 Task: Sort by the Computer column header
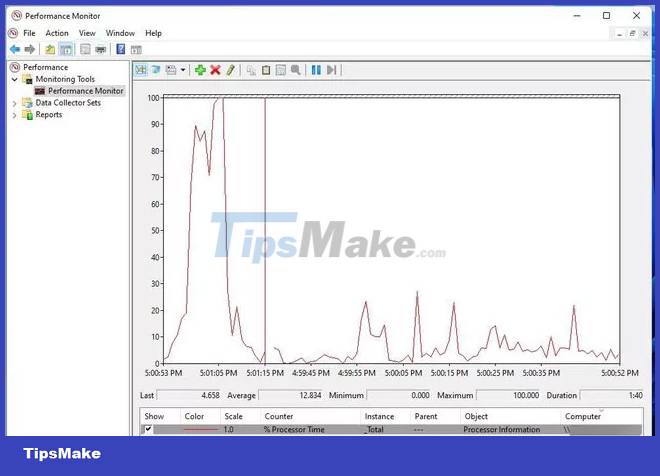583,416
